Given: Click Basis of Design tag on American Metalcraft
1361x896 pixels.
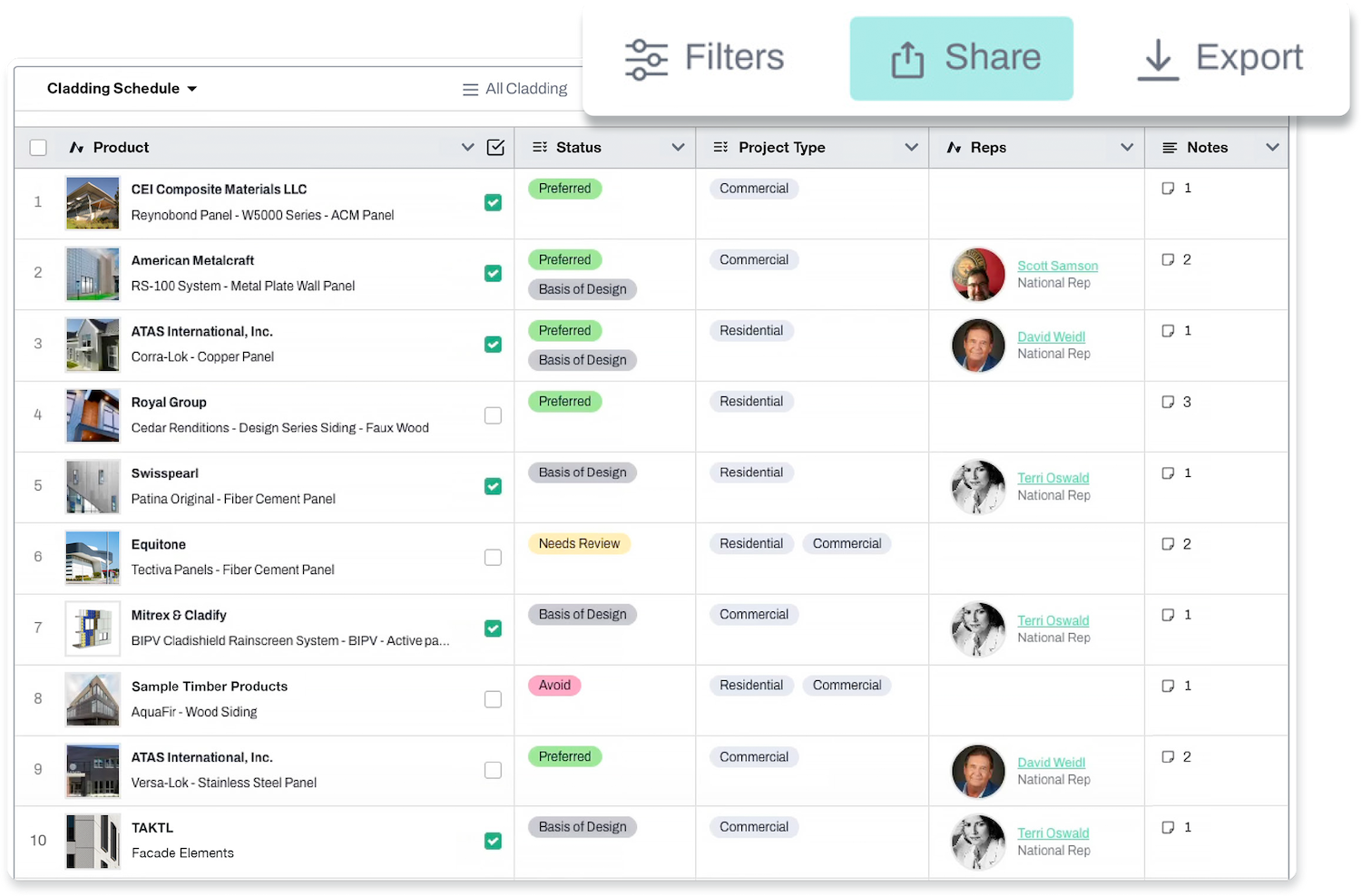Looking at the screenshot, I should [x=583, y=289].
